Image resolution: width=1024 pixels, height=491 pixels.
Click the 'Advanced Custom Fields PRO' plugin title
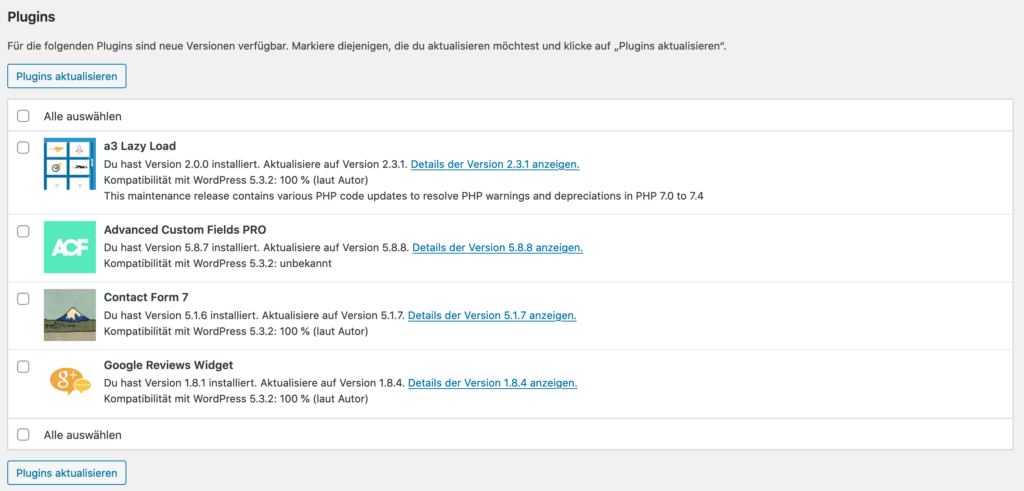[185, 230]
